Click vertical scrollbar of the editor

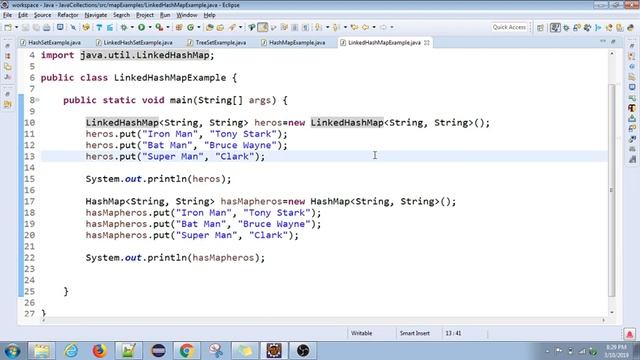(x=611, y=190)
